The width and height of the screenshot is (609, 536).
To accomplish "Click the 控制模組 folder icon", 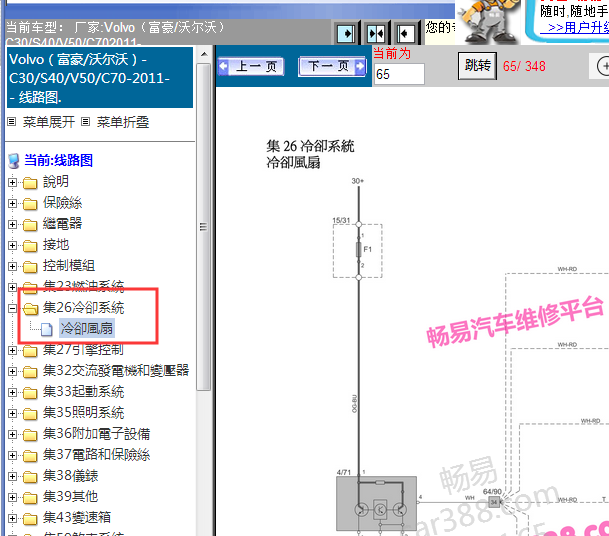I will (x=30, y=266).
